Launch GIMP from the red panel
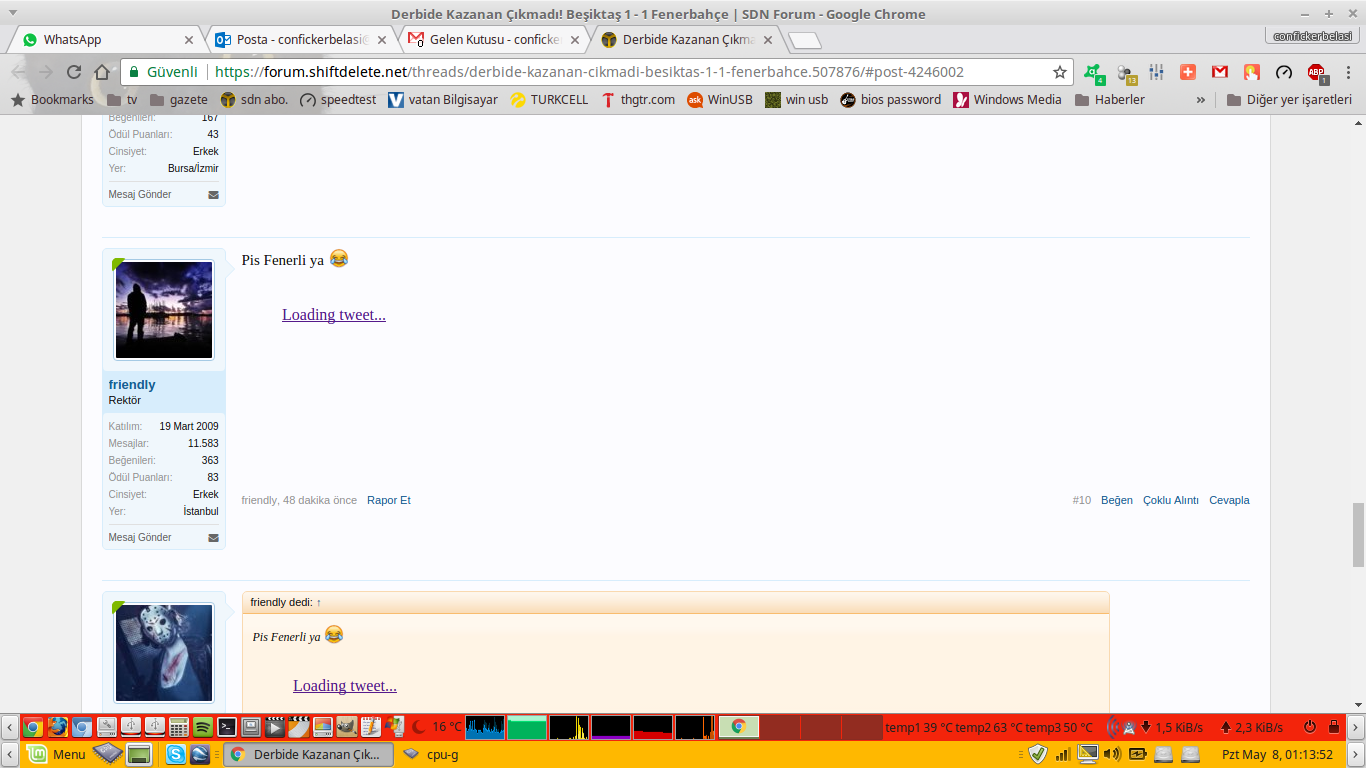The width and height of the screenshot is (1366, 768). click(347, 727)
